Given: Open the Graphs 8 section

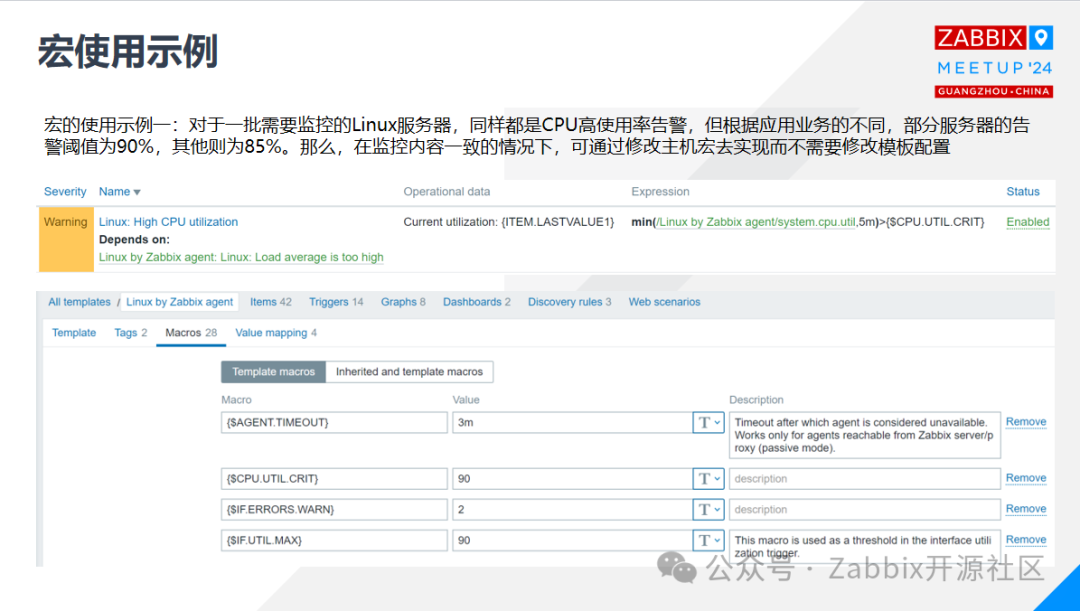Looking at the screenshot, I should pyautogui.click(x=403, y=302).
